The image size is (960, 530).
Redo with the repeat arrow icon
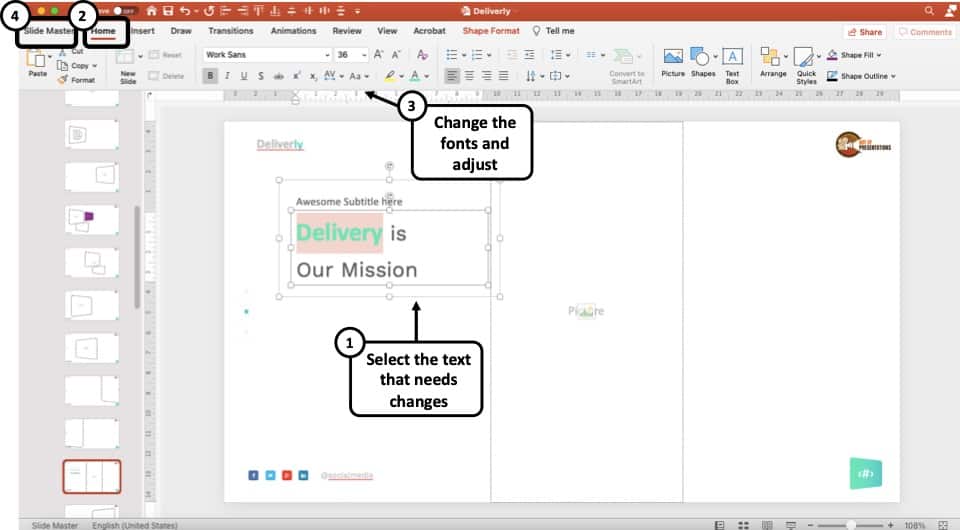(x=209, y=11)
